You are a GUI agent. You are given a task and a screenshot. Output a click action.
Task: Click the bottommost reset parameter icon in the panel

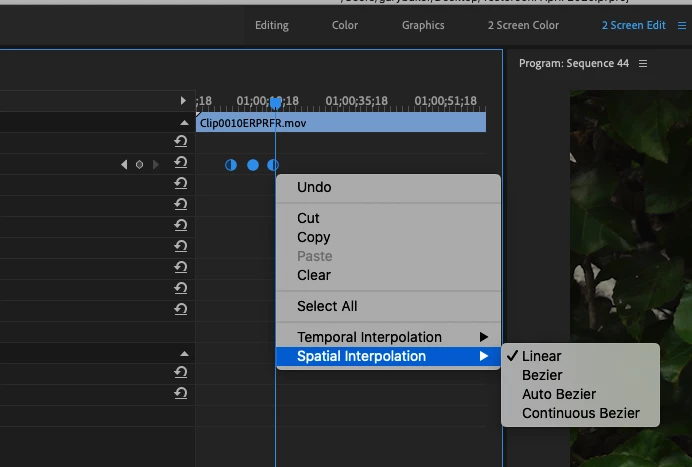181,393
